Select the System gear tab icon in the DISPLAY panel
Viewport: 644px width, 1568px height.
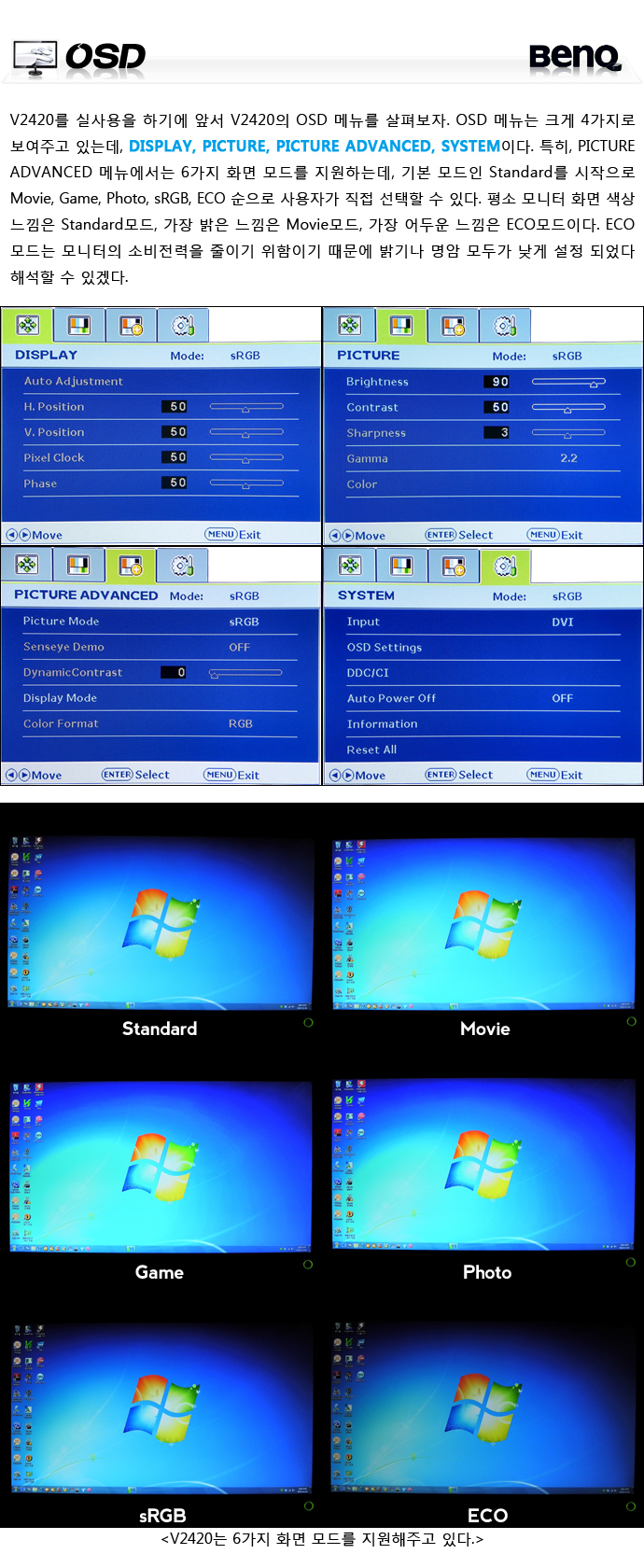click(x=183, y=325)
